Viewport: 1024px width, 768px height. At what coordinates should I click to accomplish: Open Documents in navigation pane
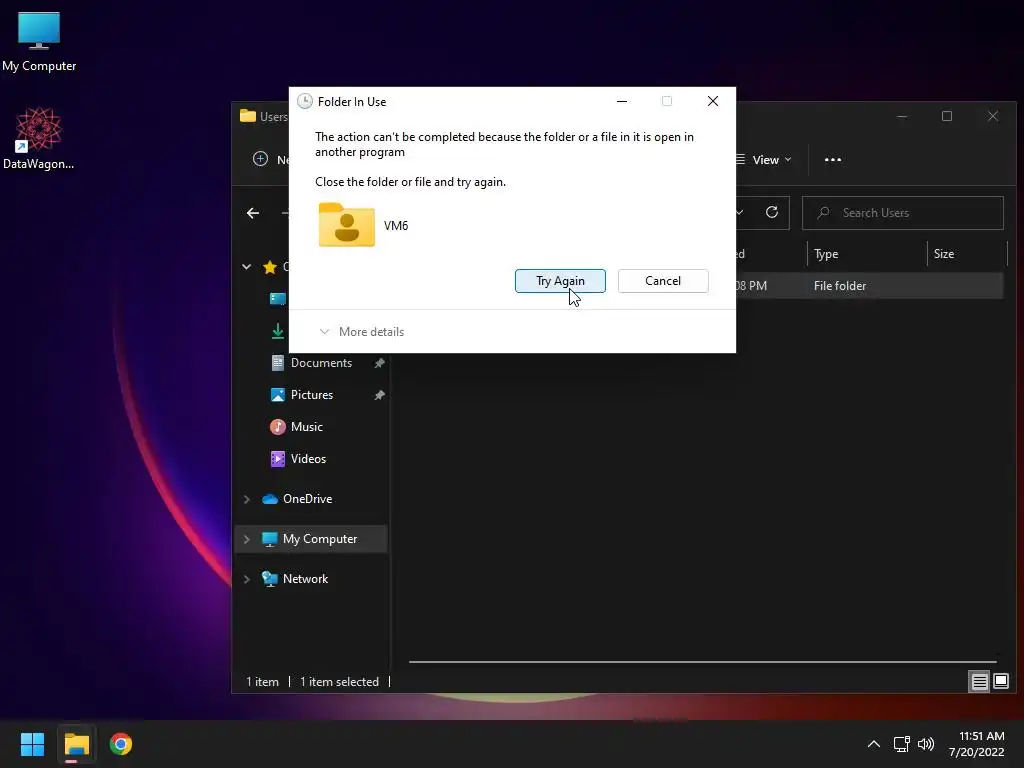[x=321, y=363]
